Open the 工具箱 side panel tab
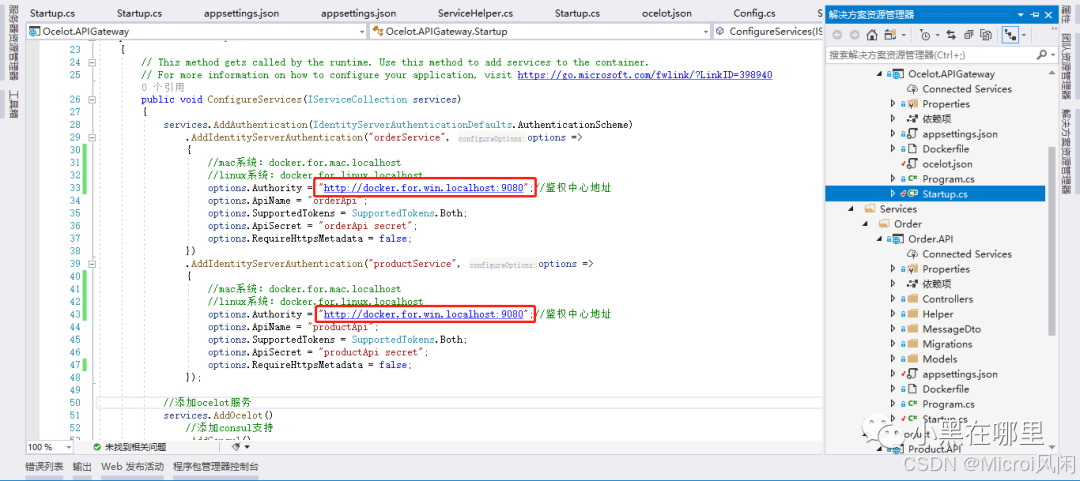Viewport: 1080px width, 481px height. click(x=13, y=103)
